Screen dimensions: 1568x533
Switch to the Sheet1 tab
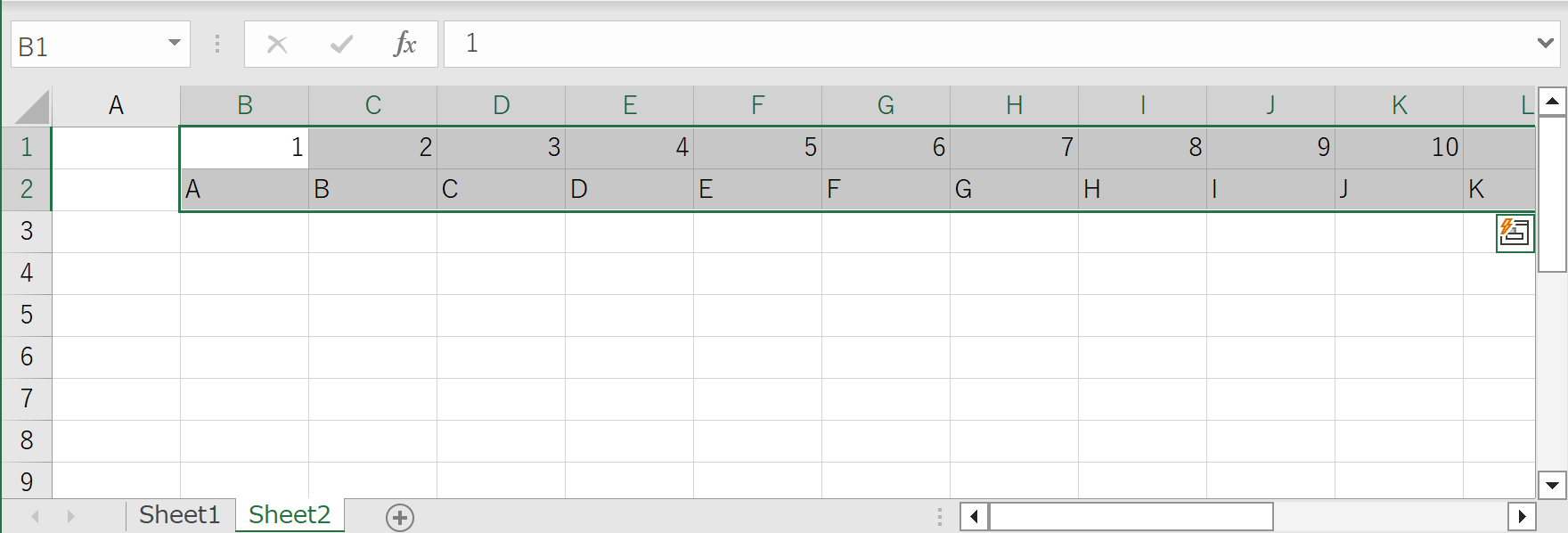pyautogui.click(x=179, y=515)
